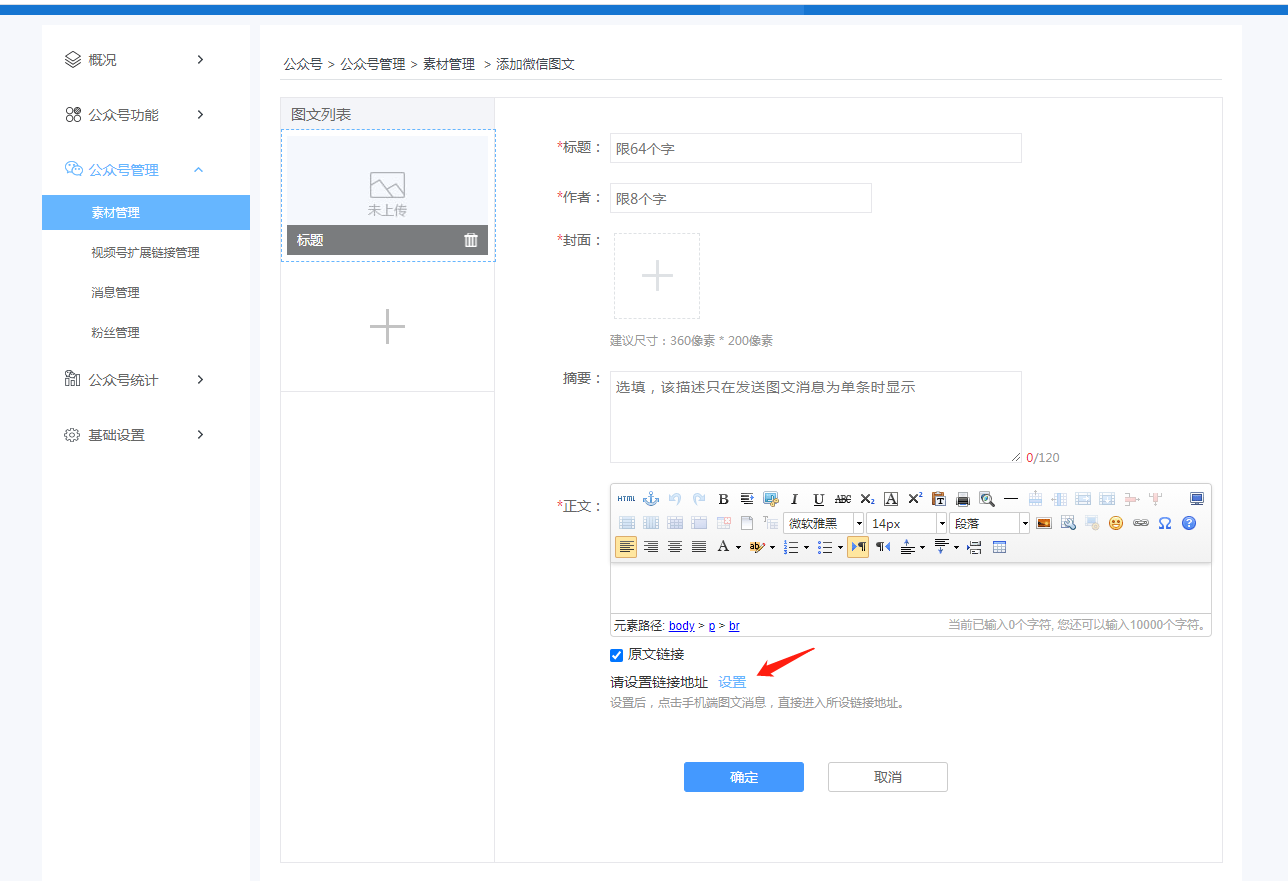The height and width of the screenshot is (881, 1288).
Task: Insert an anchor in the editor
Action: coord(651,499)
